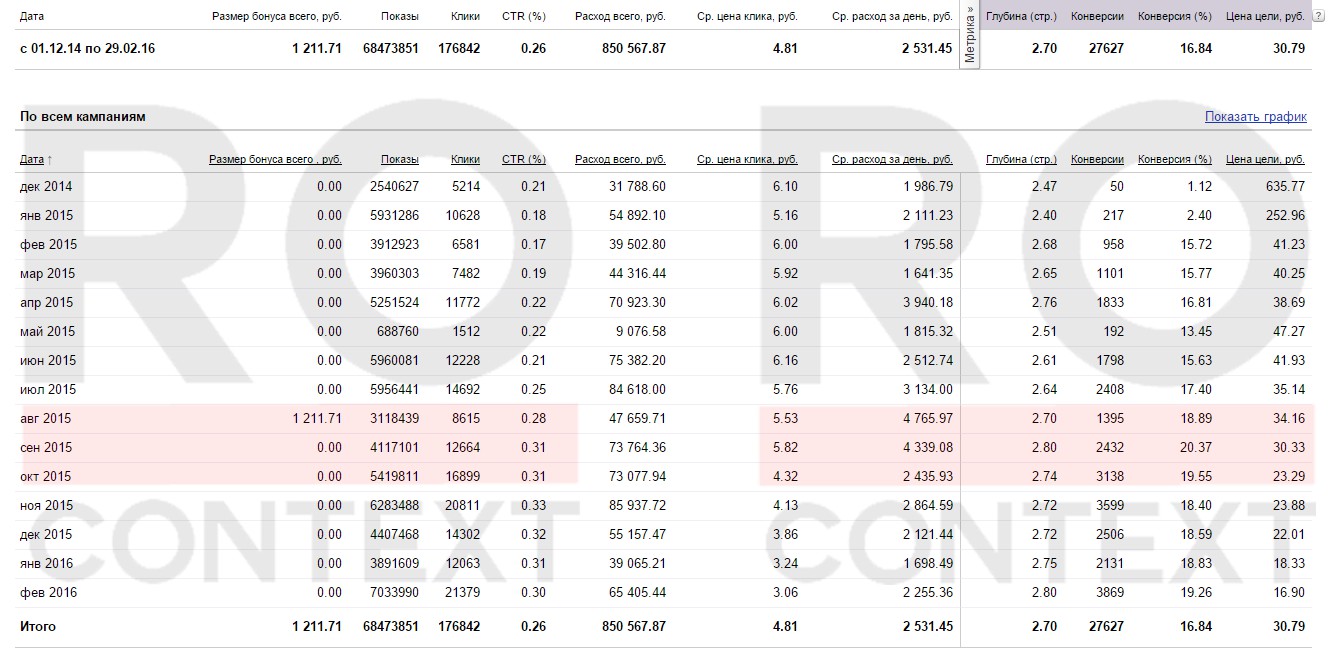Image resolution: width=1339 pixels, height=661 pixels.
Task: Click goal price value 18.33
Action: (1288, 563)
